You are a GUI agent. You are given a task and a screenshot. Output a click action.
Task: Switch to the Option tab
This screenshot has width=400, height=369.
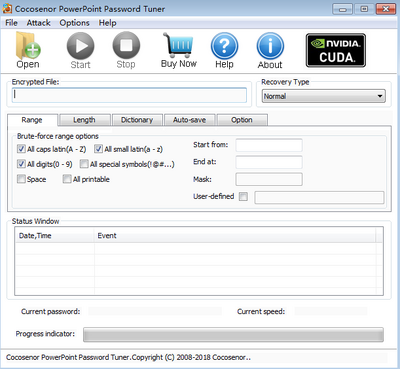tap(242, 120)
